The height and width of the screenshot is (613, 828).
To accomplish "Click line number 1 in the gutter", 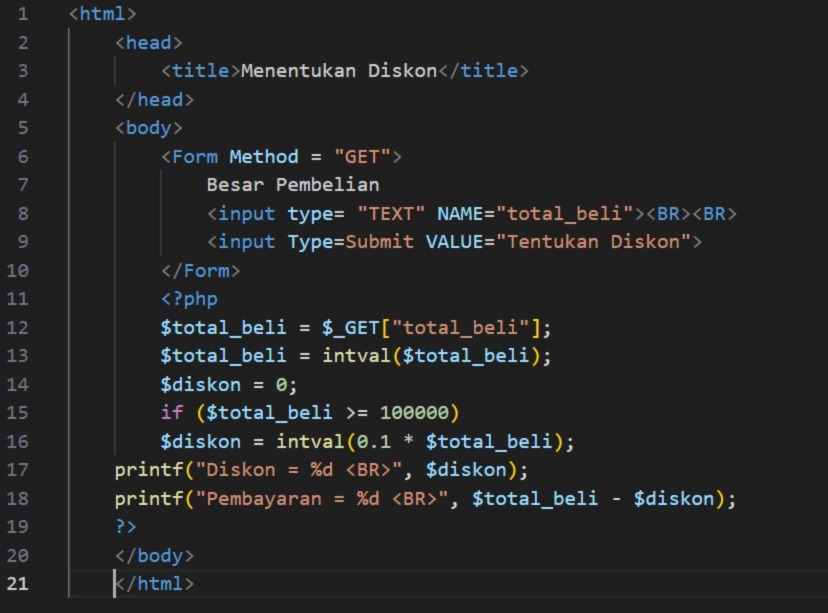I will coord(22,14).
